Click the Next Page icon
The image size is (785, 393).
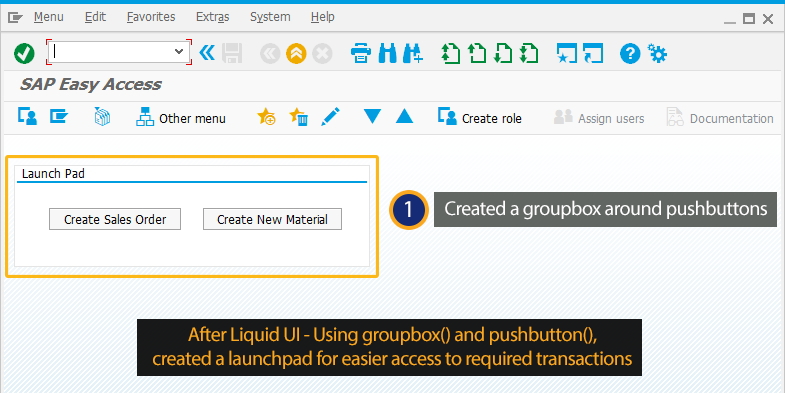[503, 53]
